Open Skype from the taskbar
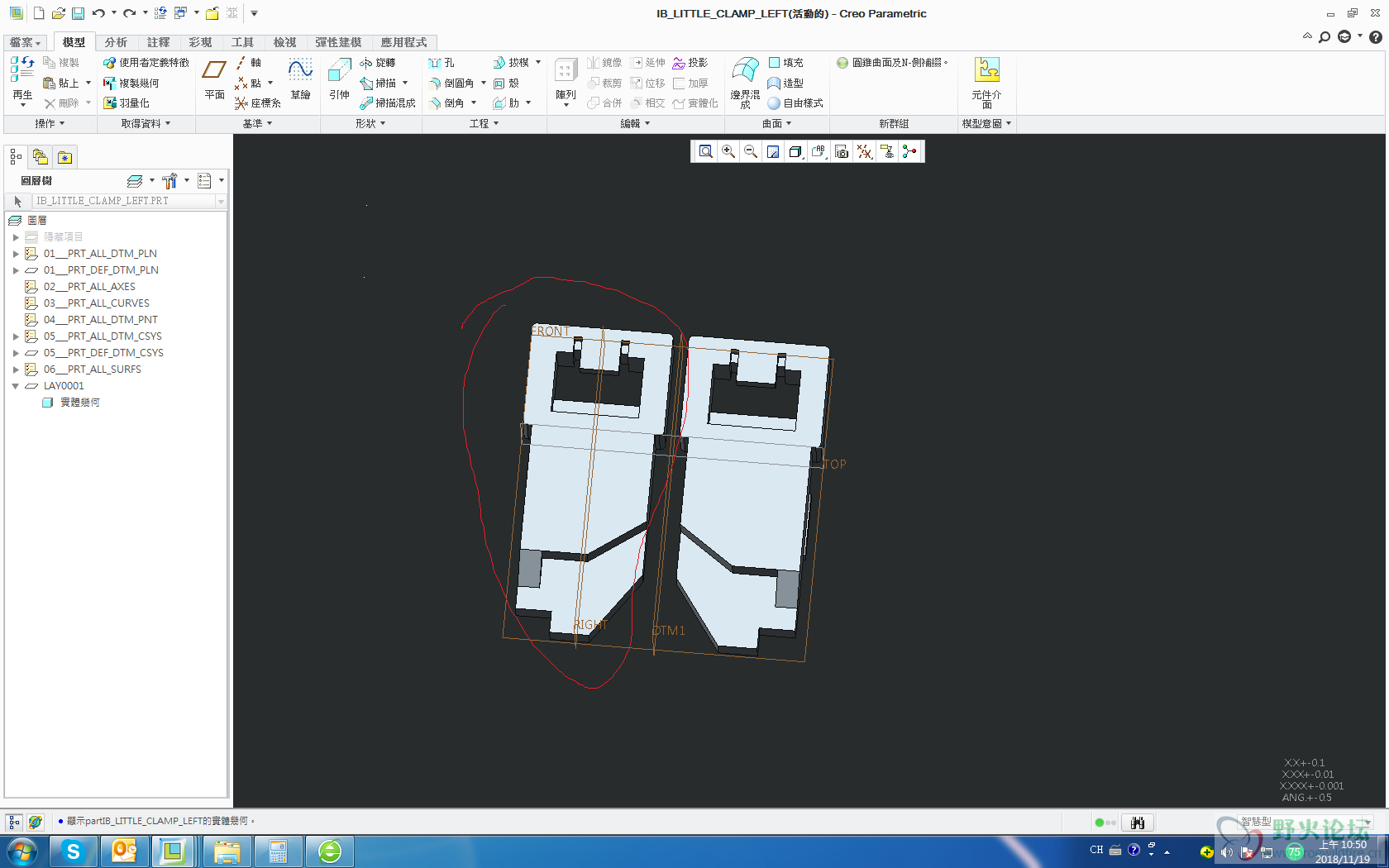 (74, 851)
